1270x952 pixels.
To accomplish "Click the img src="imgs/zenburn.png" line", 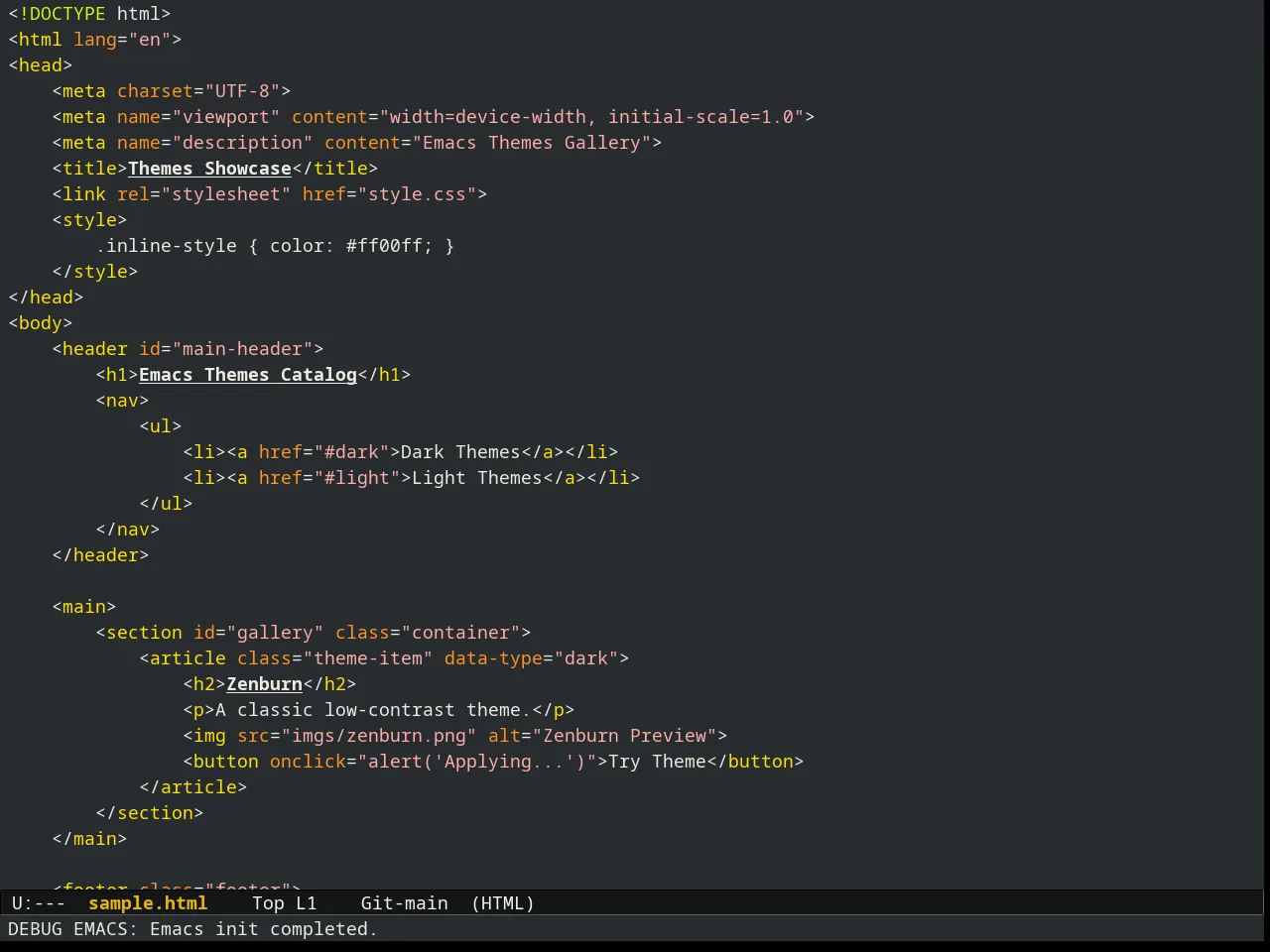I will 455,736.
